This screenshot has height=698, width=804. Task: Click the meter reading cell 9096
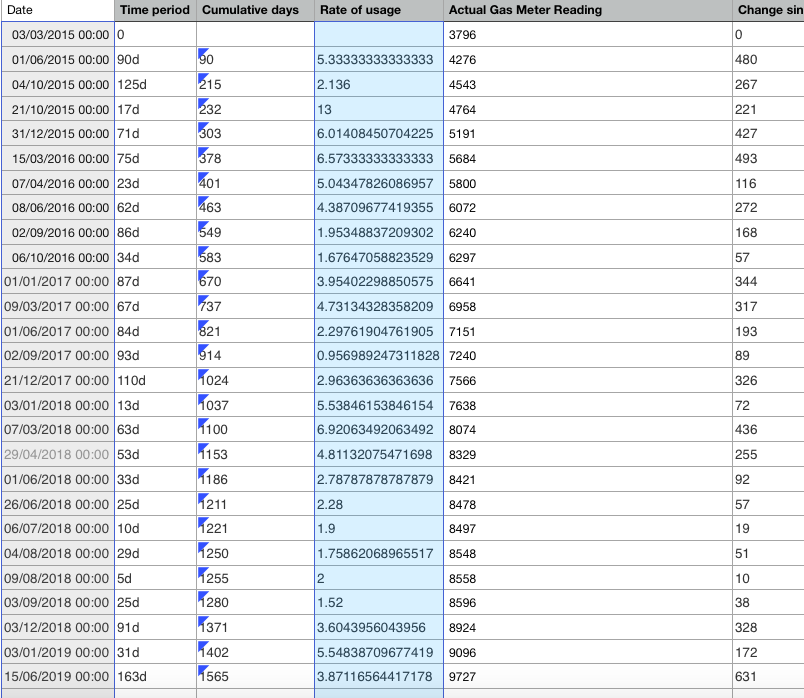(x=588, y=652)
